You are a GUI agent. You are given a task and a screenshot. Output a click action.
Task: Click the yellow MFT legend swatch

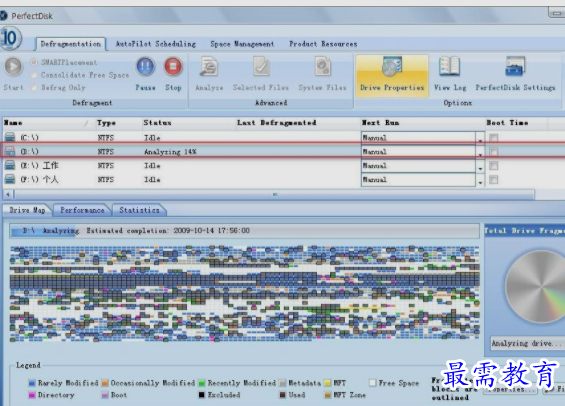click(x=328, y=383)
